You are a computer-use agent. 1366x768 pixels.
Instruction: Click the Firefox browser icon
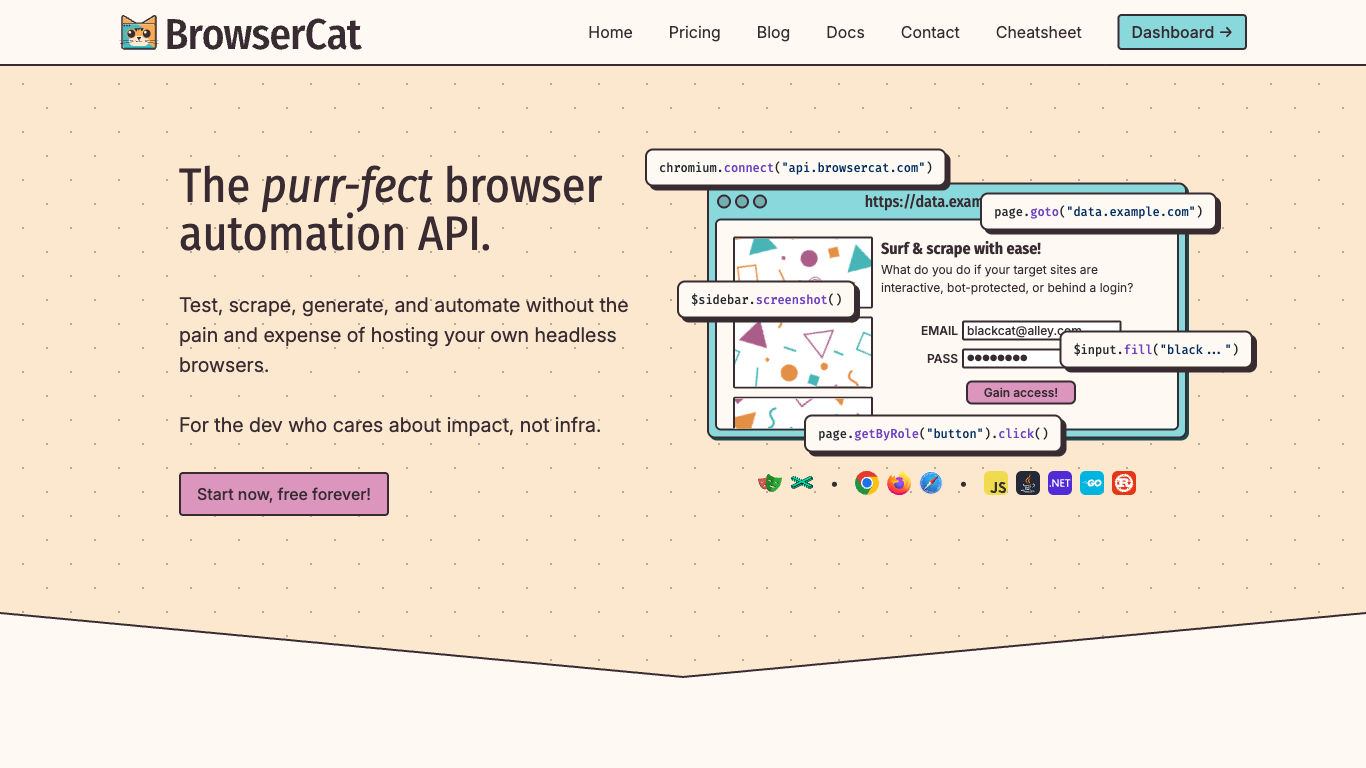[899, 484]
